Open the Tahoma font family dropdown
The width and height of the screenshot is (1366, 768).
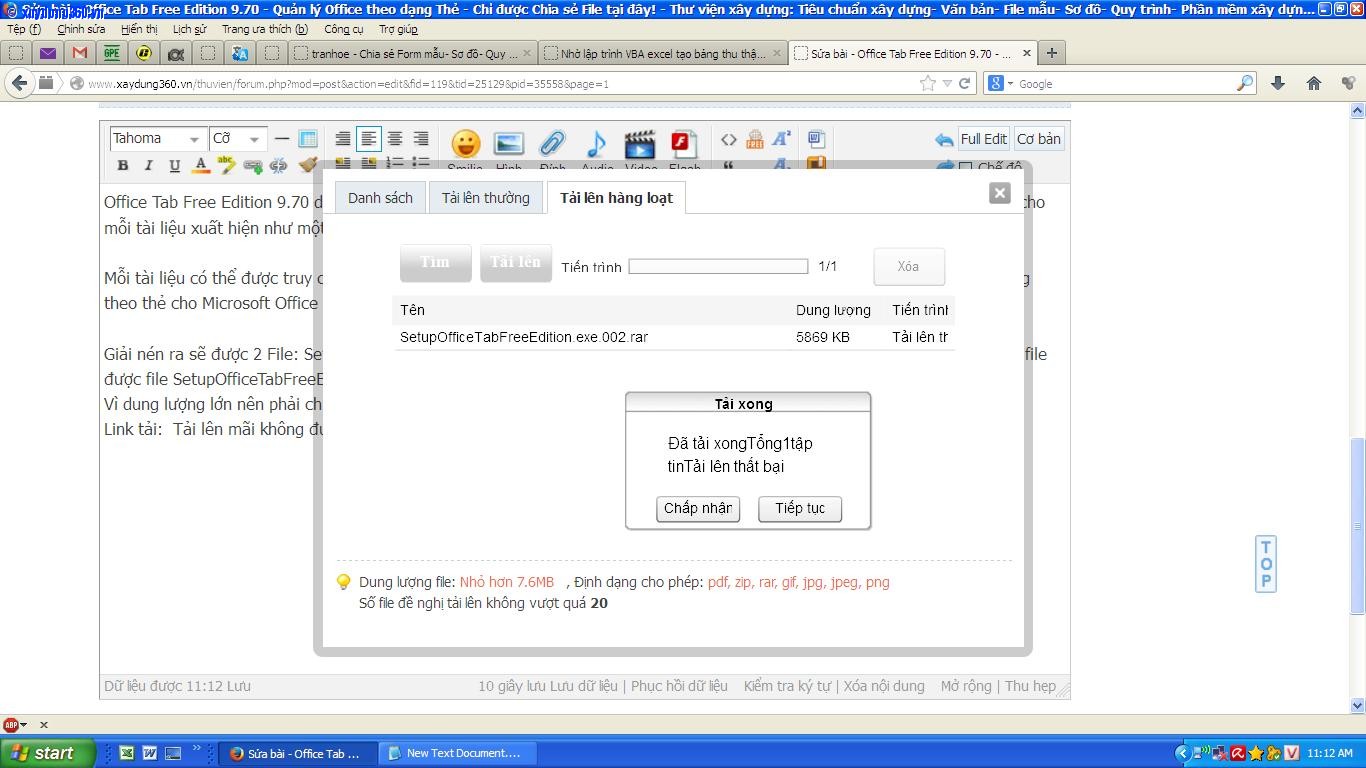[x=157, y=139]
